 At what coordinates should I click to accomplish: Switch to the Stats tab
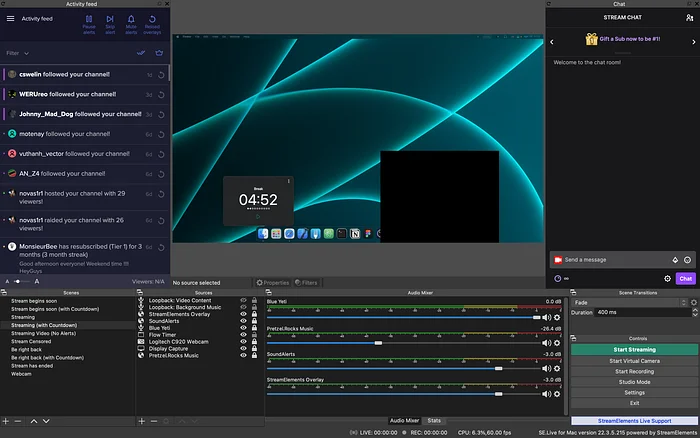click(434, 421)
